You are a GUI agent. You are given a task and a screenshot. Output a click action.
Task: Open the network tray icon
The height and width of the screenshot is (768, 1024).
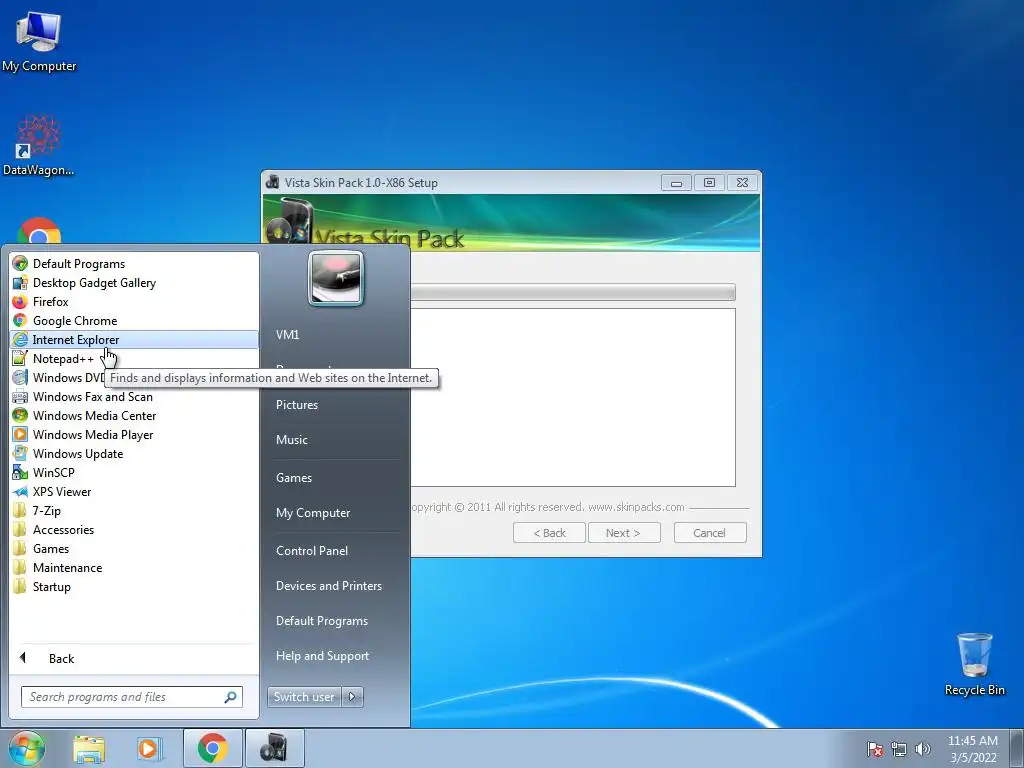899,749
